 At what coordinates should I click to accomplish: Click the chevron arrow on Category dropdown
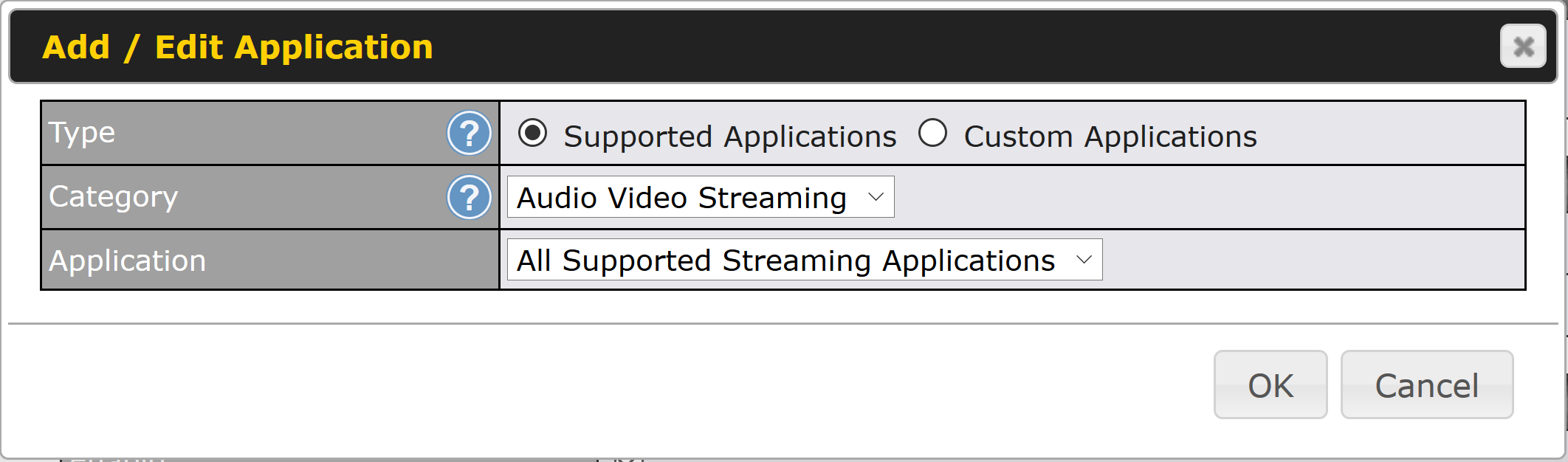[x=876, y=197]
